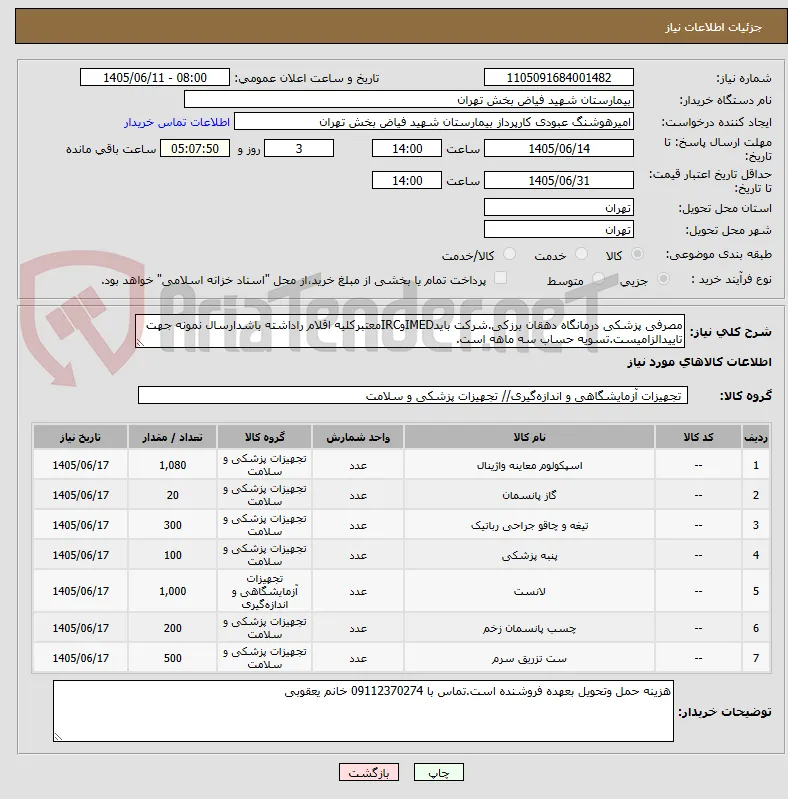Select the کالا radio button
Viewport: 788px width, 799px height.
coord(637,254)
